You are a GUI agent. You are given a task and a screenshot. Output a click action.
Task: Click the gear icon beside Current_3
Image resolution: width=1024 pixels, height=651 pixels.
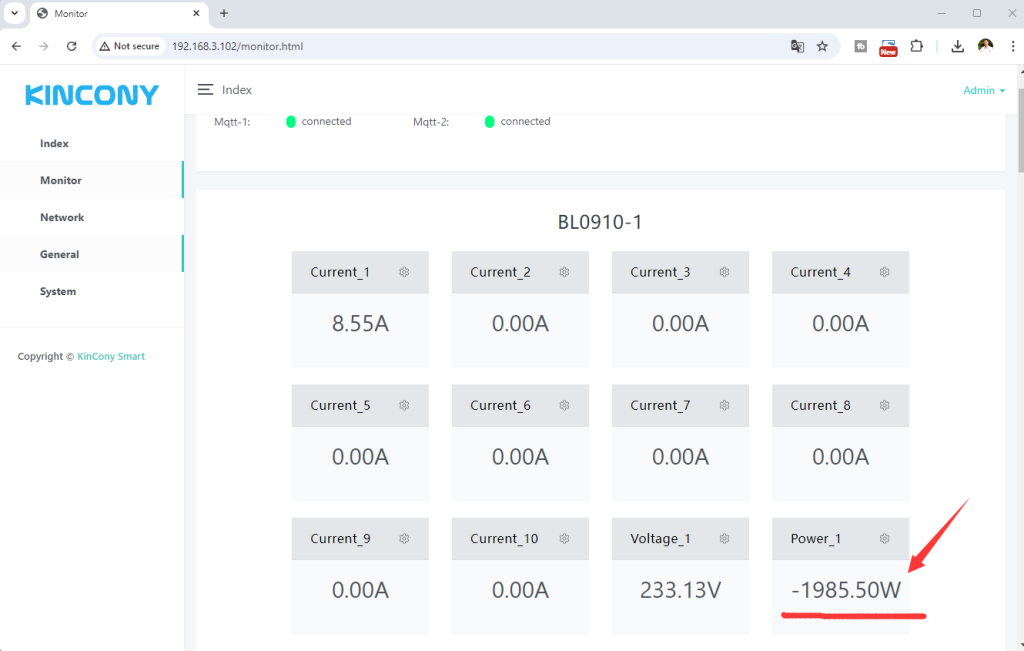[724, 272]
